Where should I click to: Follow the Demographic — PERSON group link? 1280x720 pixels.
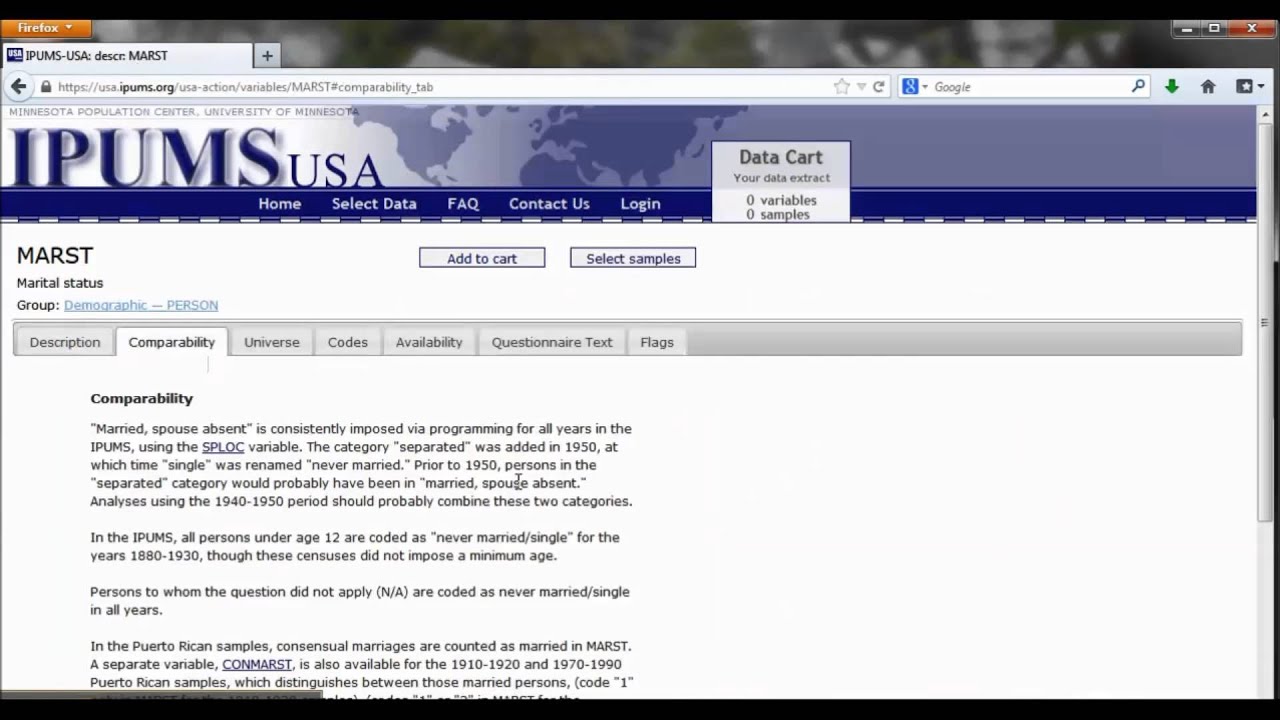click(141, 305)
